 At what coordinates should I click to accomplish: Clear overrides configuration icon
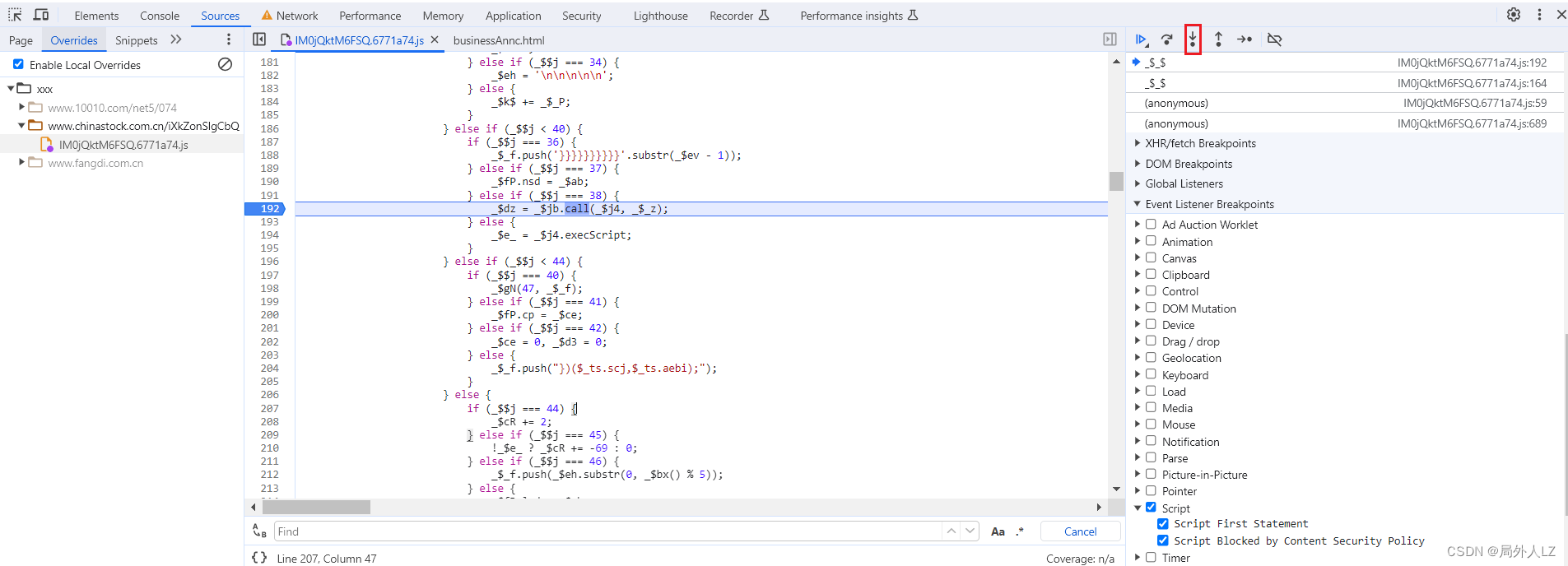[x=225, y=64]
